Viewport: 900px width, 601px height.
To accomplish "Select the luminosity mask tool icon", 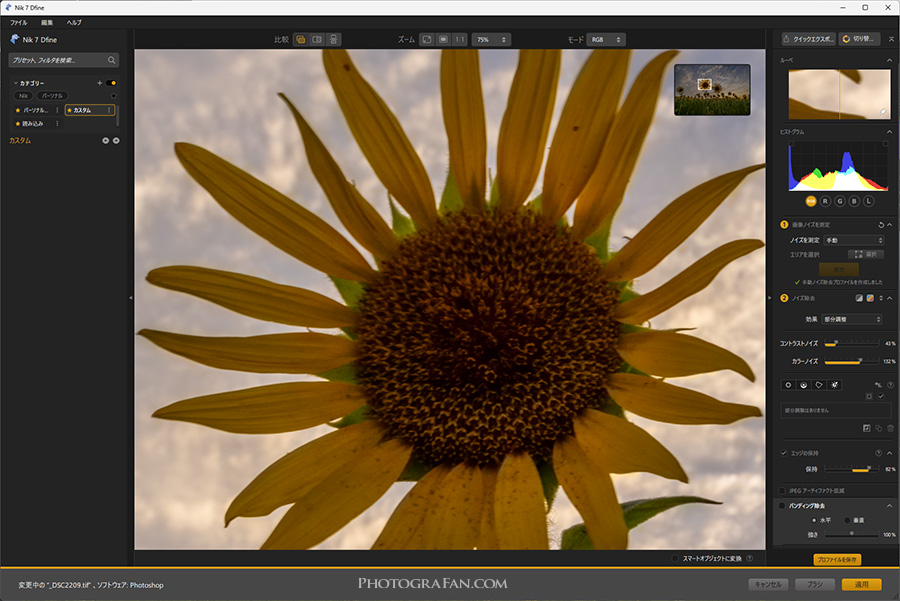I will (x=835, y=385).
